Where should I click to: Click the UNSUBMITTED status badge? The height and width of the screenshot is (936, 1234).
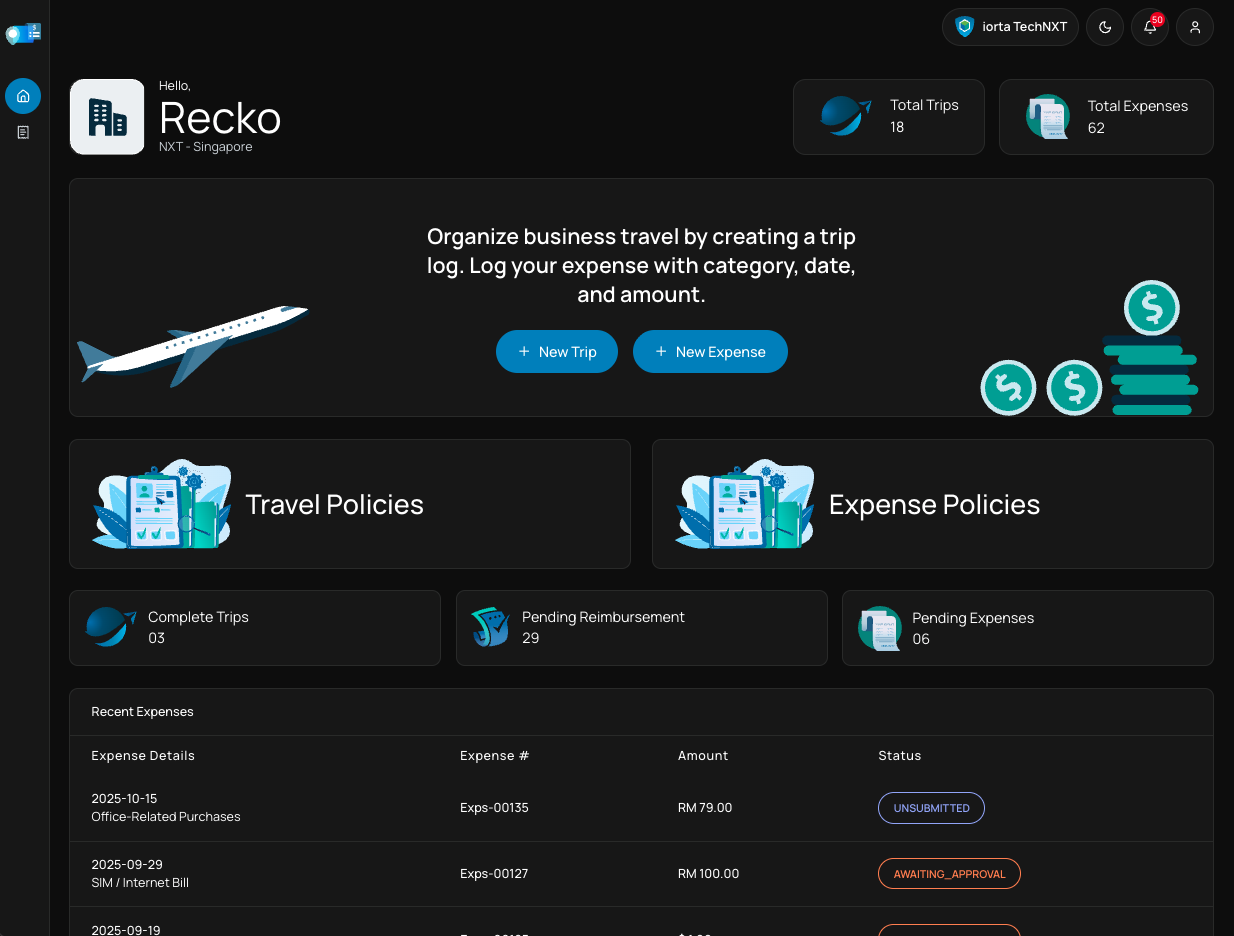(x=931, y=808)
